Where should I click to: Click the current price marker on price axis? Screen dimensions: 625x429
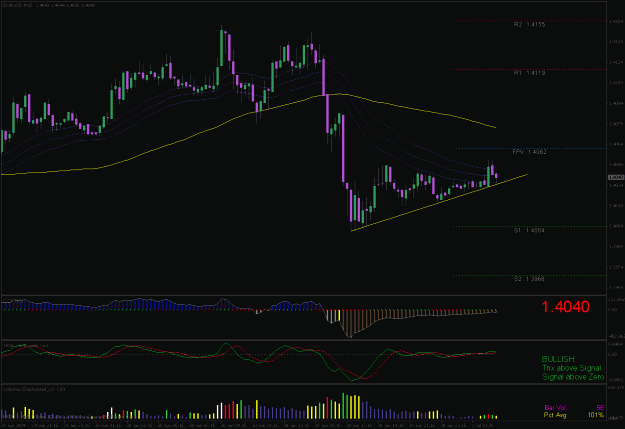click(616, 177)
